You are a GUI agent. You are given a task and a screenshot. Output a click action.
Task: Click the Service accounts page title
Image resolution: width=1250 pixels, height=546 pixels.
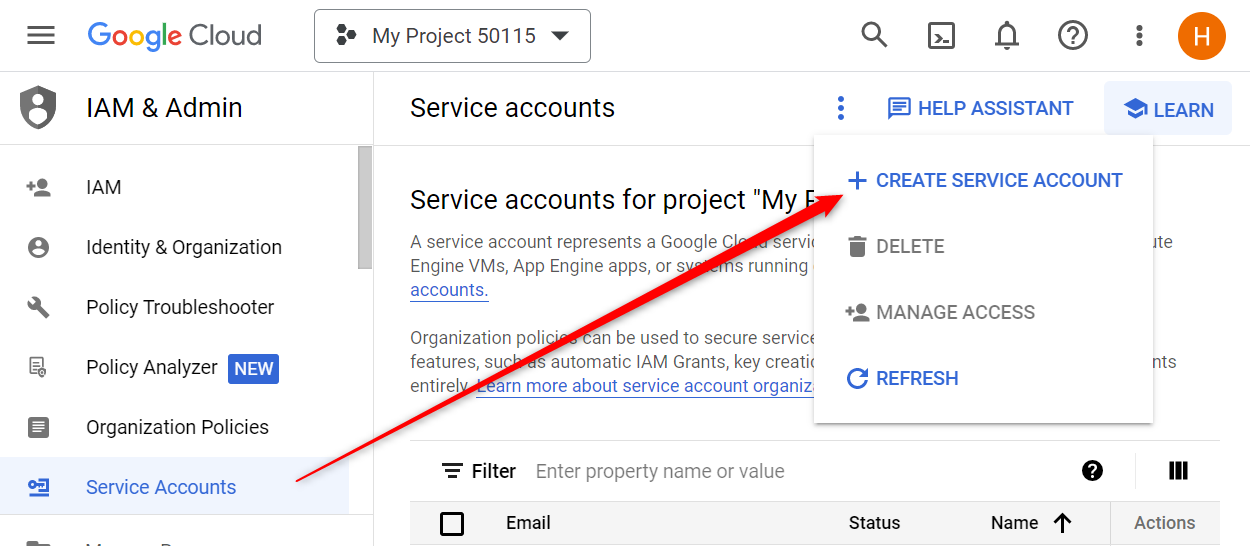pos(512,108)
